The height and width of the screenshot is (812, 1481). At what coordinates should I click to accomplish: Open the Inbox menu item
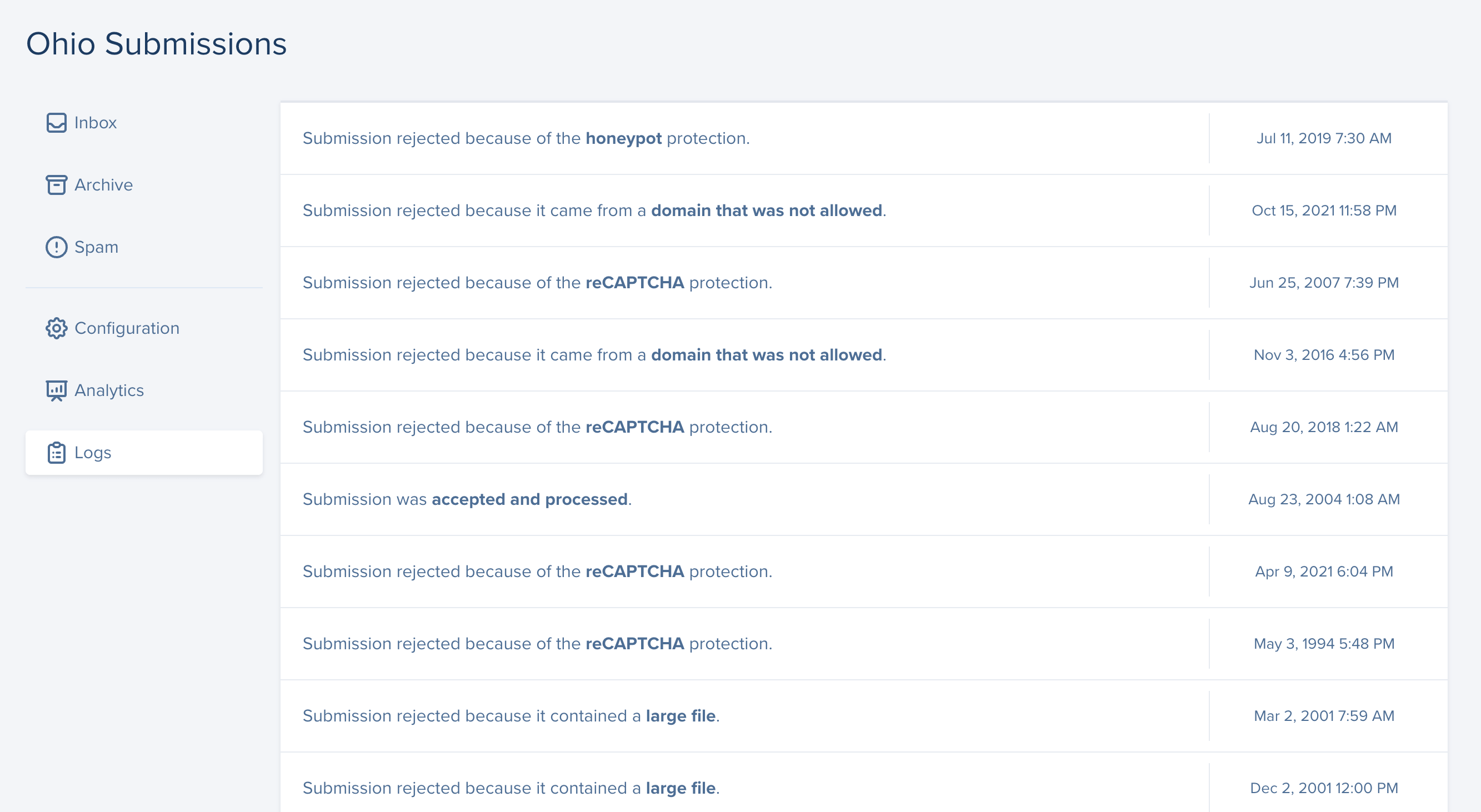point(96,122)
